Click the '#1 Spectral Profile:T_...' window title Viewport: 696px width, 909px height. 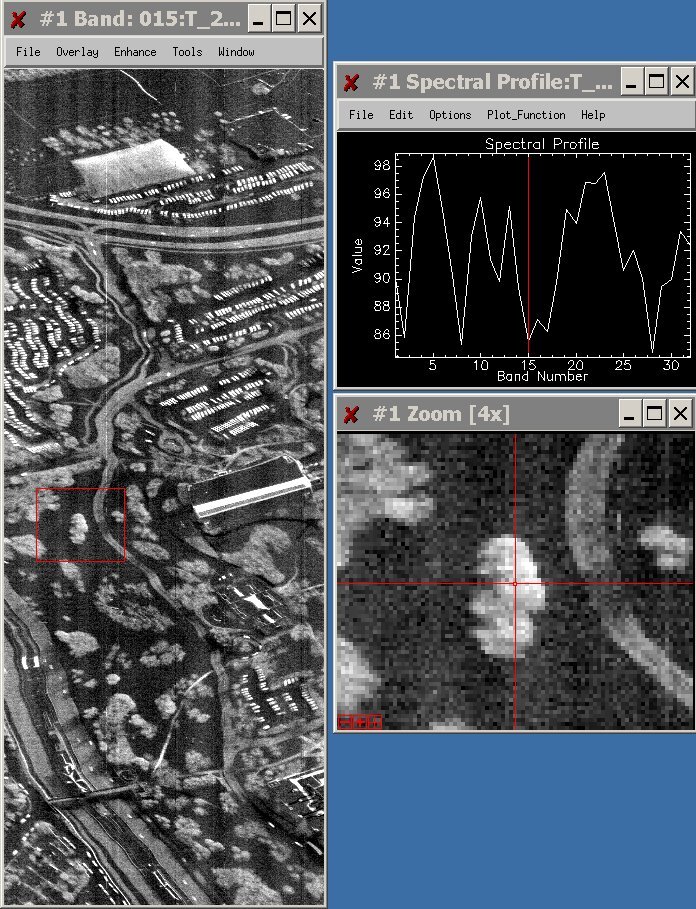492,82
